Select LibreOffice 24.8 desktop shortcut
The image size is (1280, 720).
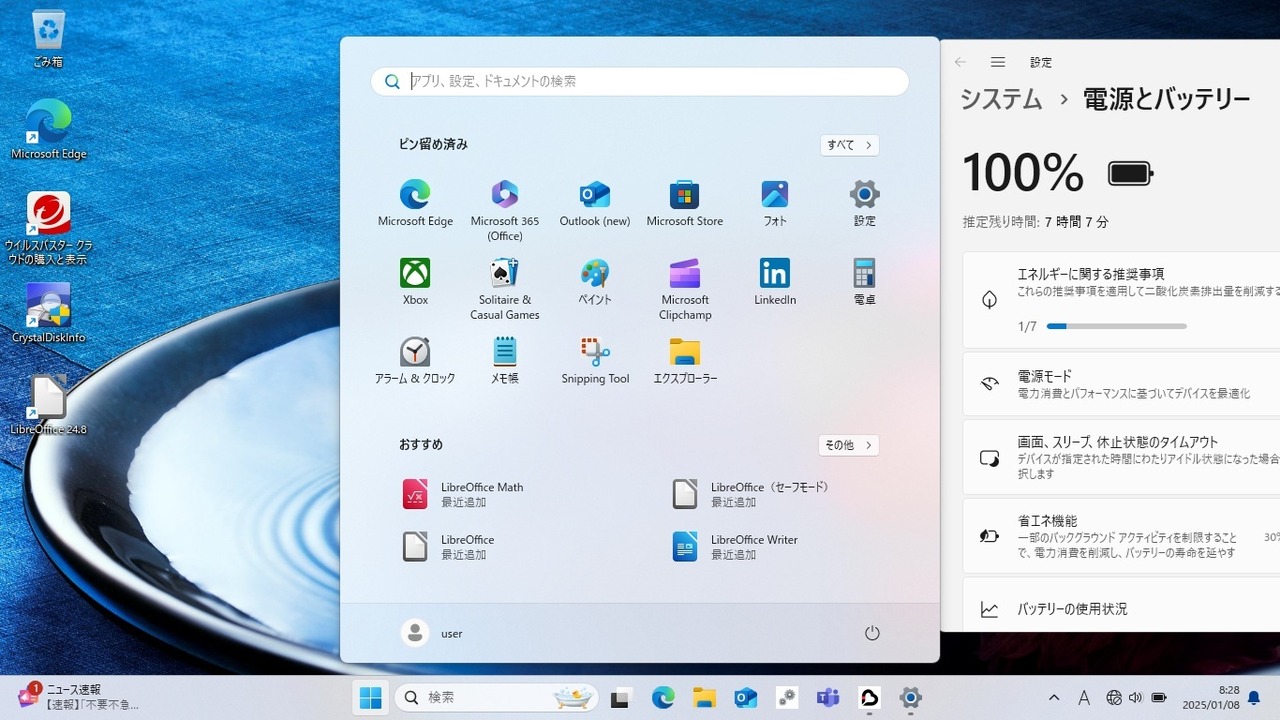(x=48, y=405)
